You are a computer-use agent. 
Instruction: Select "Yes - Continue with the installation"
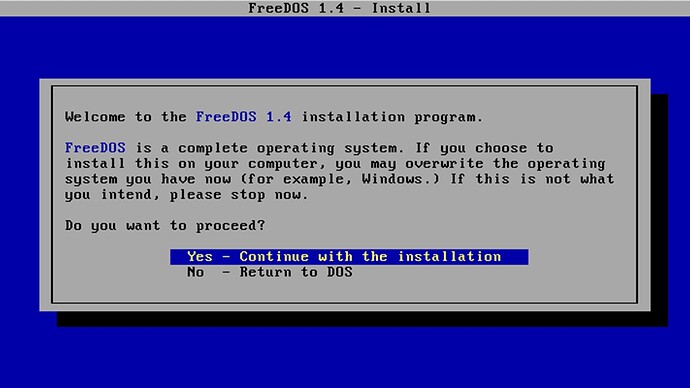coord(349,257)
